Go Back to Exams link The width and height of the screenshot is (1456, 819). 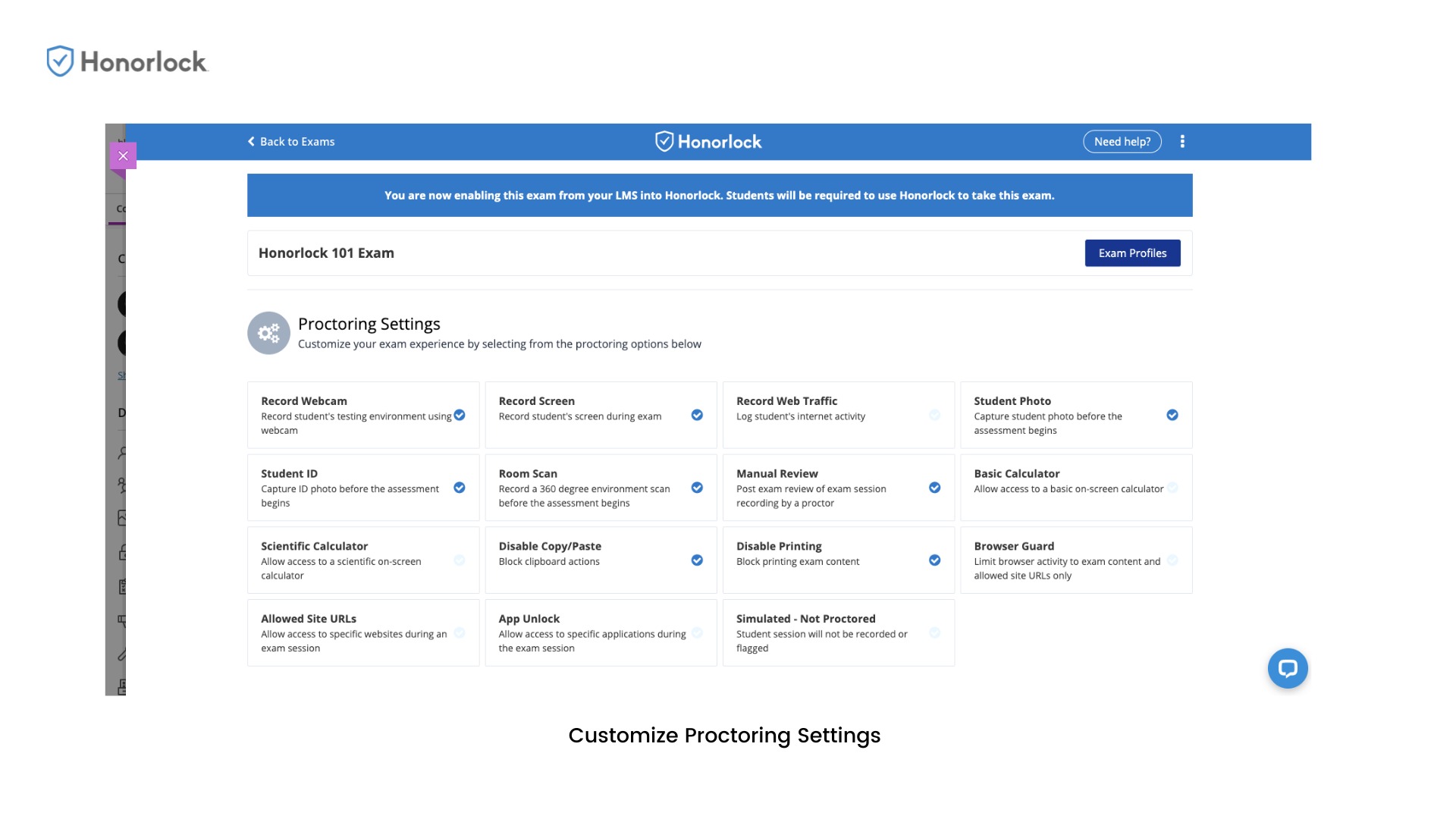[297, 142]
